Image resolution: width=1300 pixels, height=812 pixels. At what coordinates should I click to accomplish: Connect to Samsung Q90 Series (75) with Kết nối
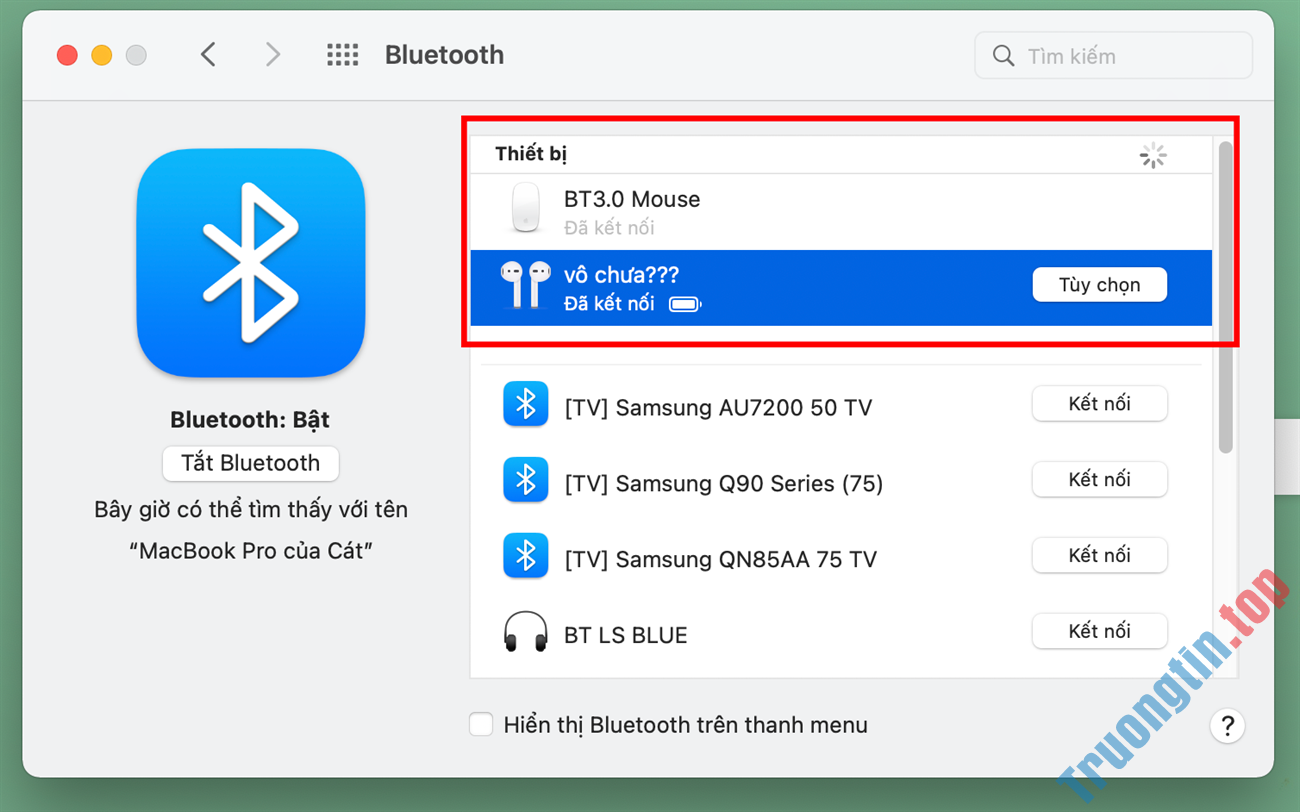[x=1099, y=480]
